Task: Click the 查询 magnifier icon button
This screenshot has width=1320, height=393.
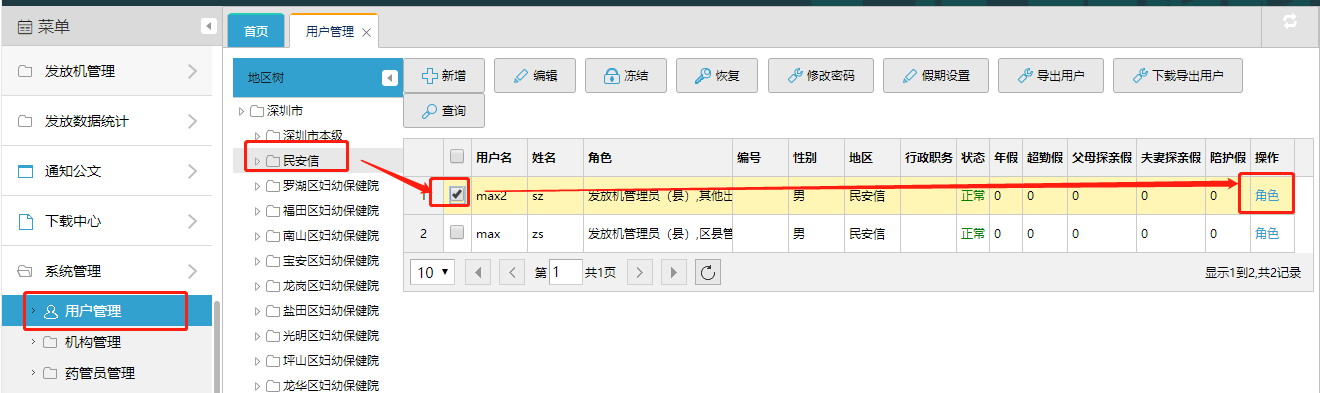Action: (x=444, y=111)
